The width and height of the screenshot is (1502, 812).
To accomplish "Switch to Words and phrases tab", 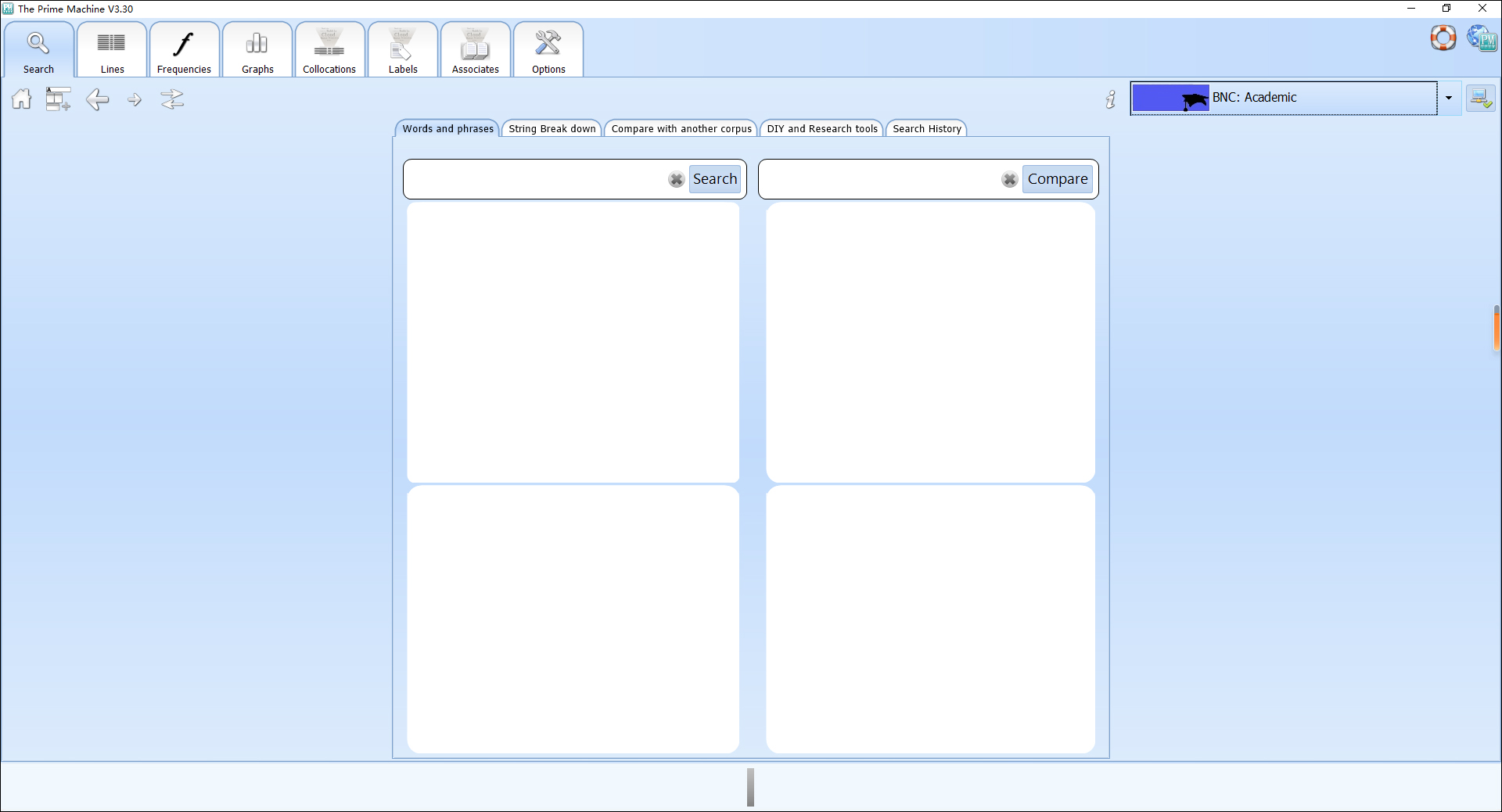I will 448,129.
